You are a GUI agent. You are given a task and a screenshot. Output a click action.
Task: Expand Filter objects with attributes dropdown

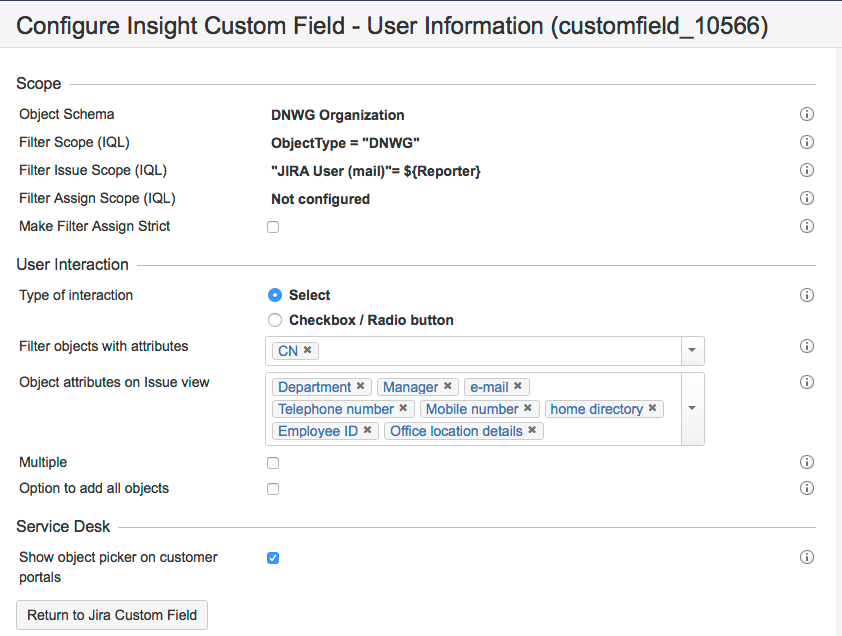(692, 351)
